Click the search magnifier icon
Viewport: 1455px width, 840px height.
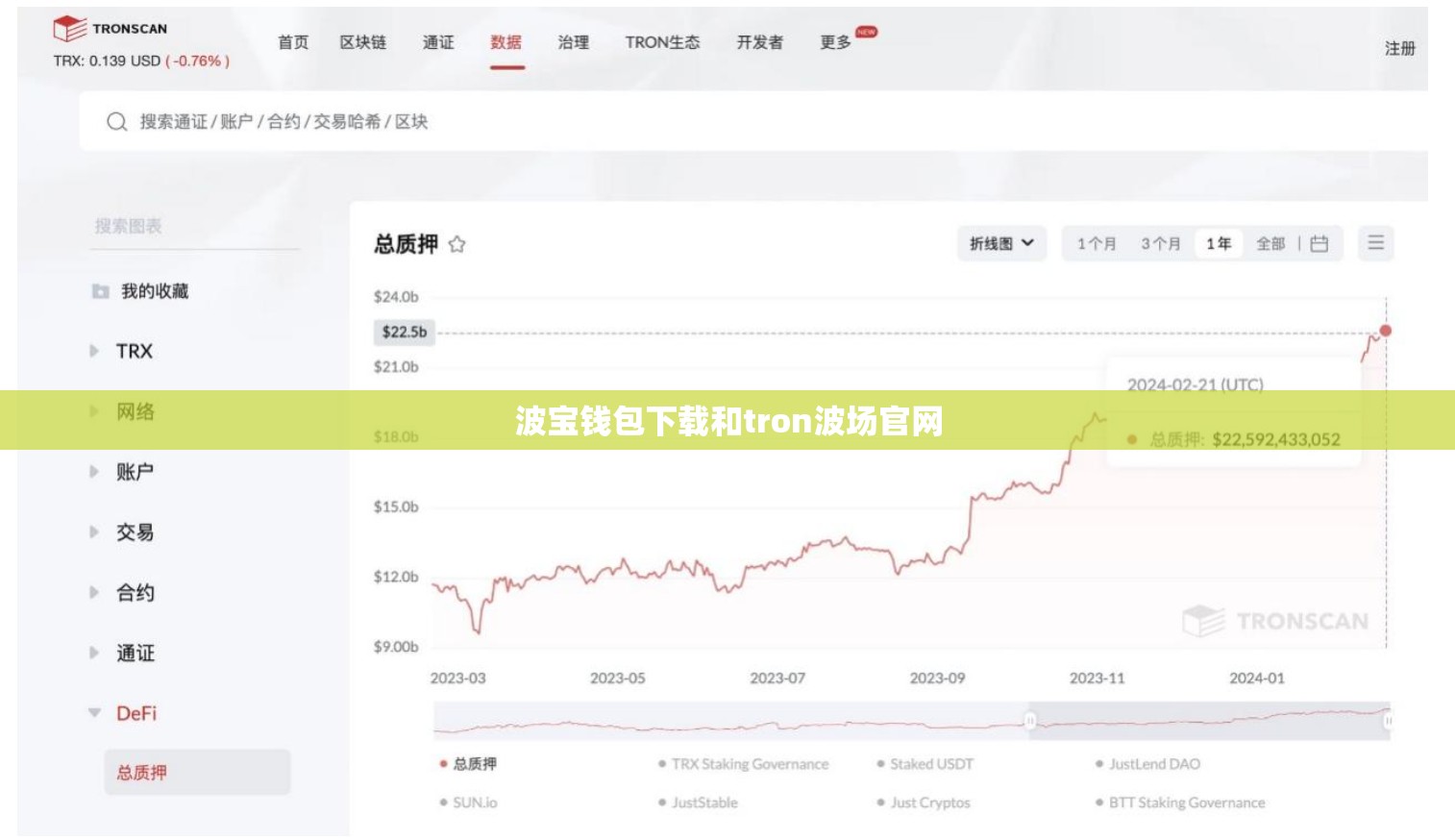coord(116,122)
